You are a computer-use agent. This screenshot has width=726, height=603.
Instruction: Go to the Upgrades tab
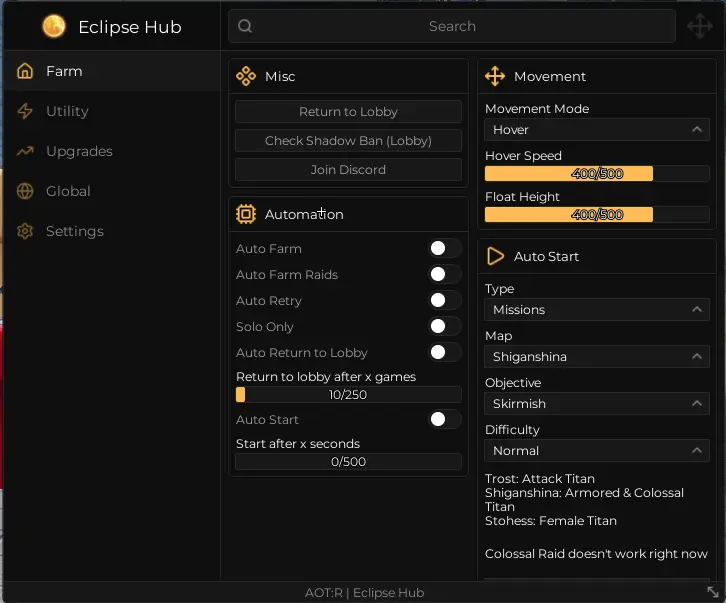tap(112, 151)
